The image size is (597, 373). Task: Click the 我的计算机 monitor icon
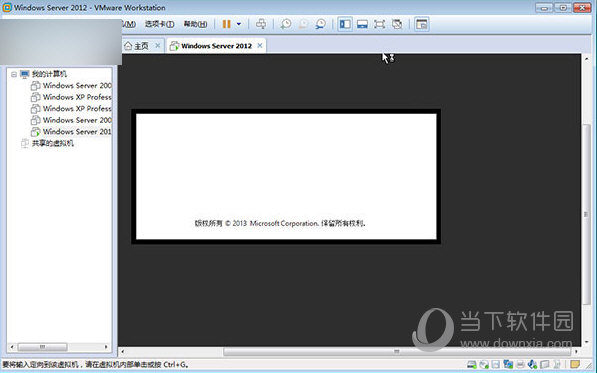25,74
